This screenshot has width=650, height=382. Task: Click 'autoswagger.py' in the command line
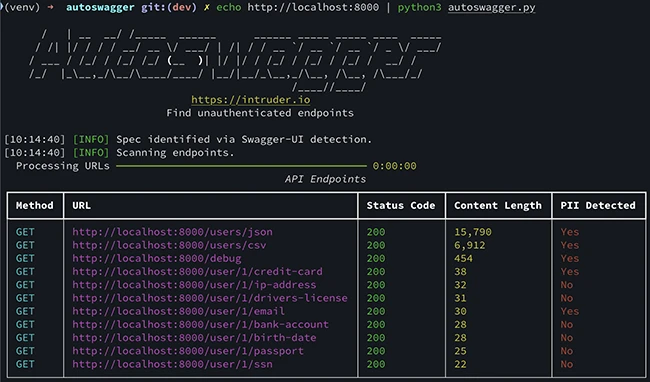492,7
